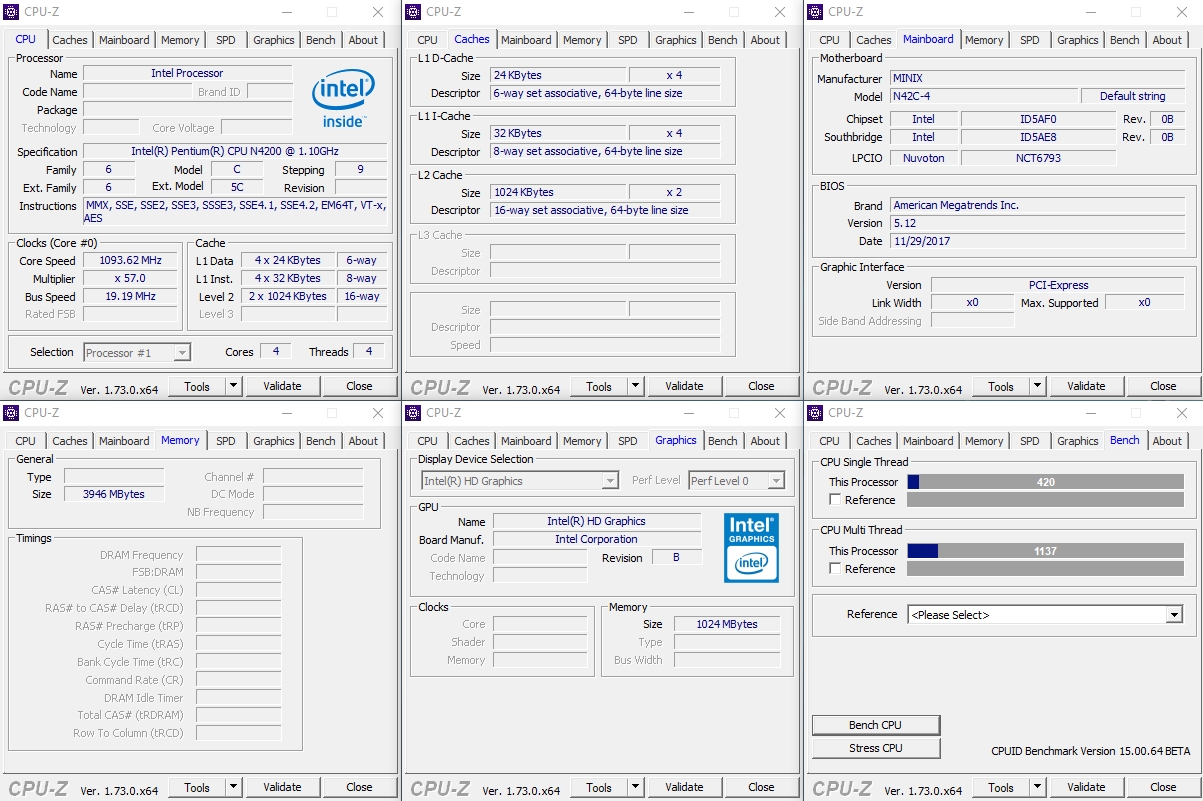Switch to the Memory tab in the Mainboard window

coord(984,40)
